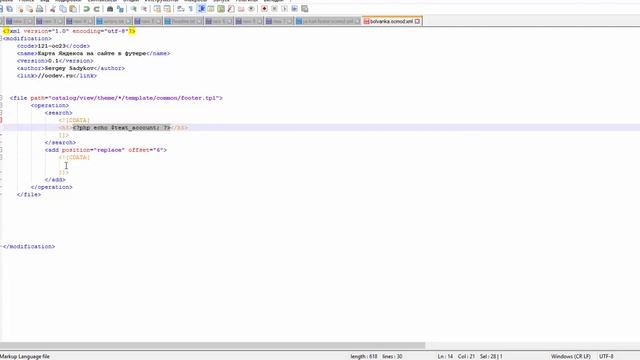Switch to the footer.ocmod.xml tab
The height and width of the screenshot is (360, 640).
coord(328,21)
